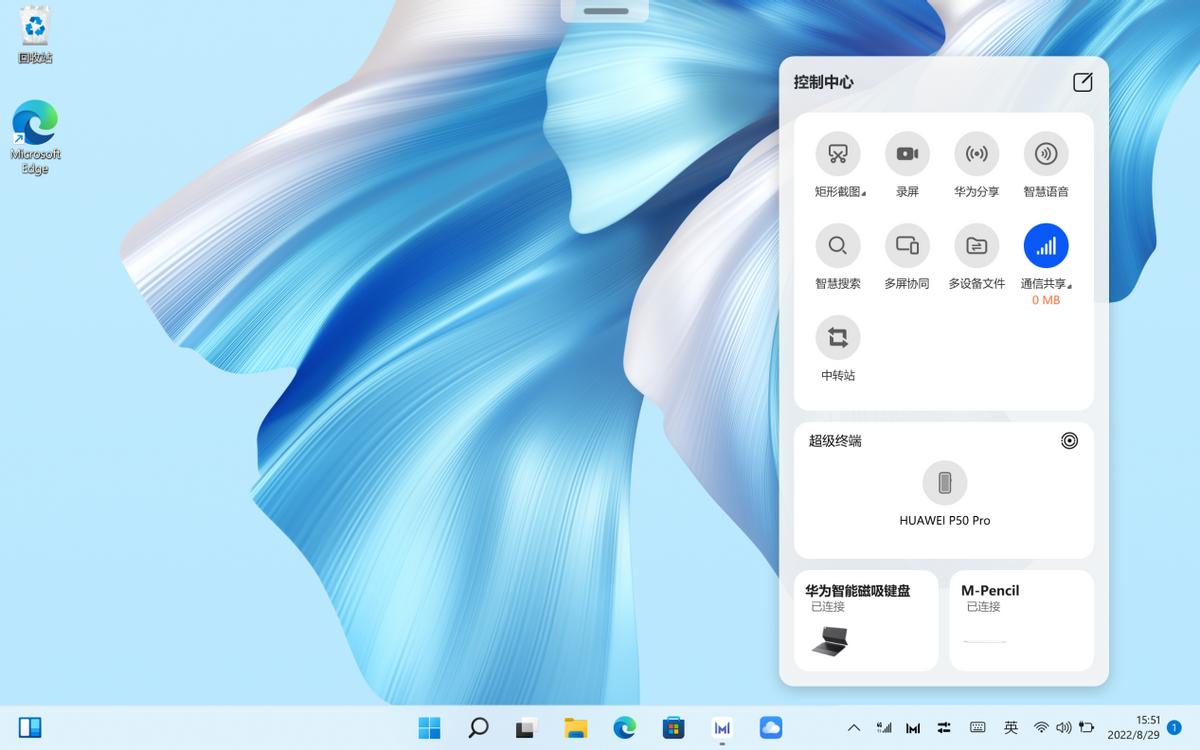
Task: Expand hidden system tray icons chevron
Action: (853, 728)
